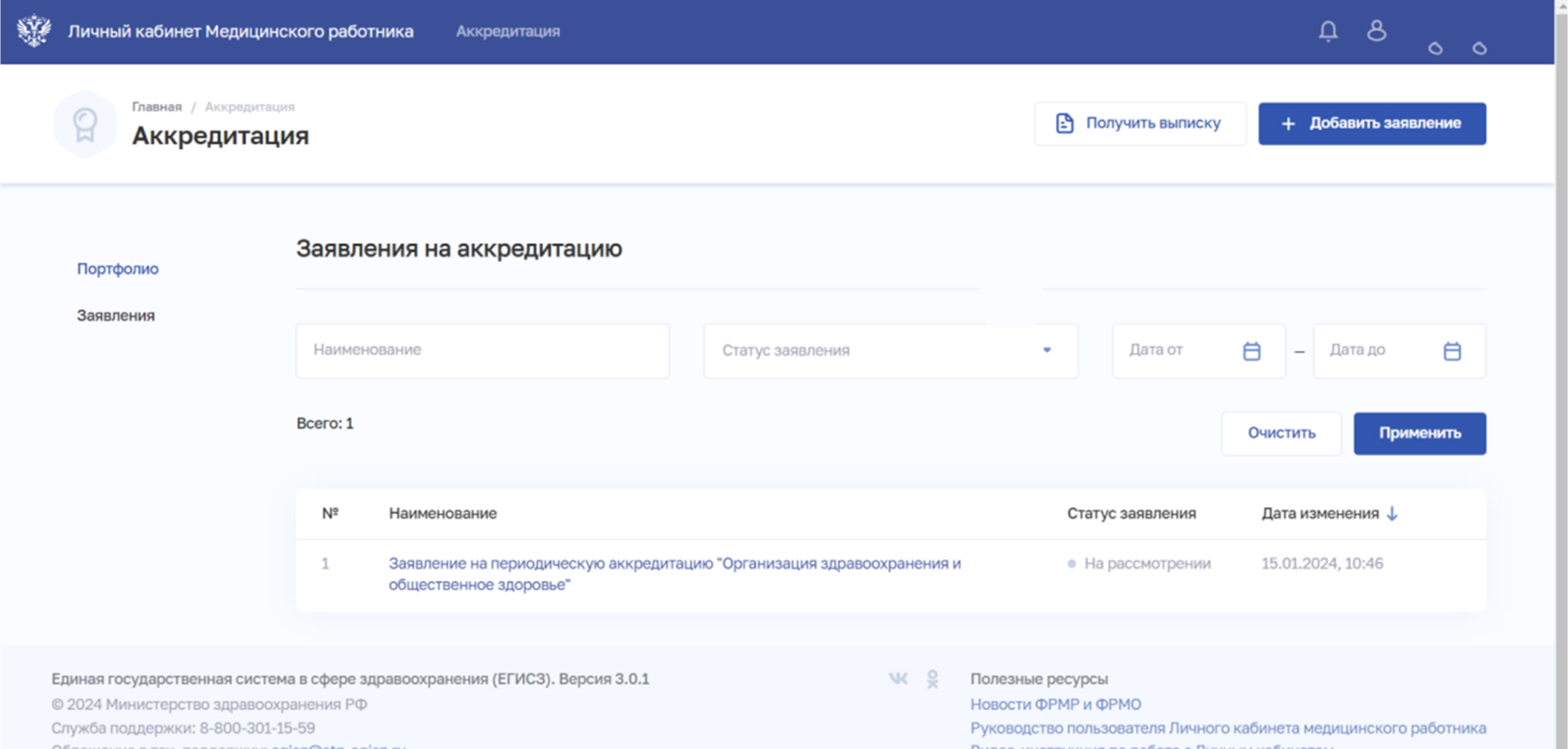Go to 'Главная' breadcrumb

[157, 106]
